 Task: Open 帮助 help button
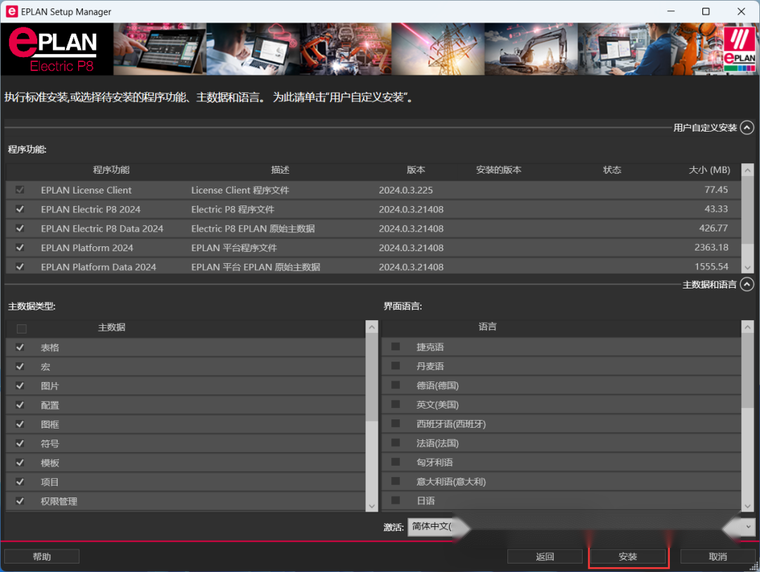click(41, 556)
